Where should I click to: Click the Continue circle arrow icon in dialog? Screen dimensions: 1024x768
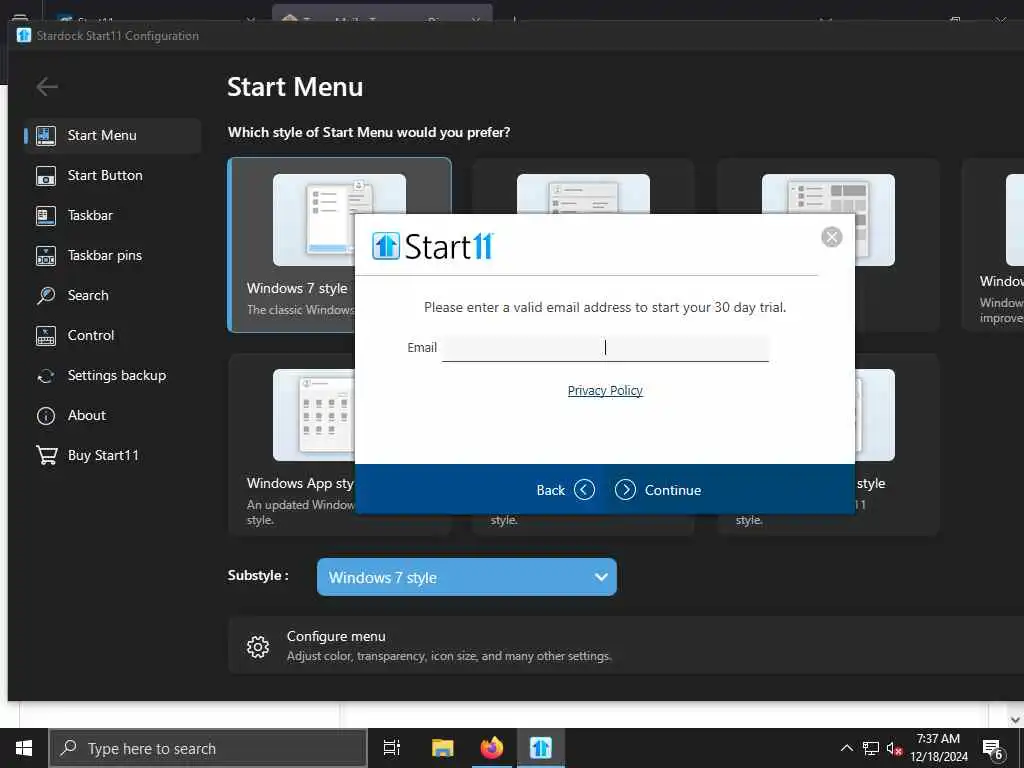[x=625, y=490]
